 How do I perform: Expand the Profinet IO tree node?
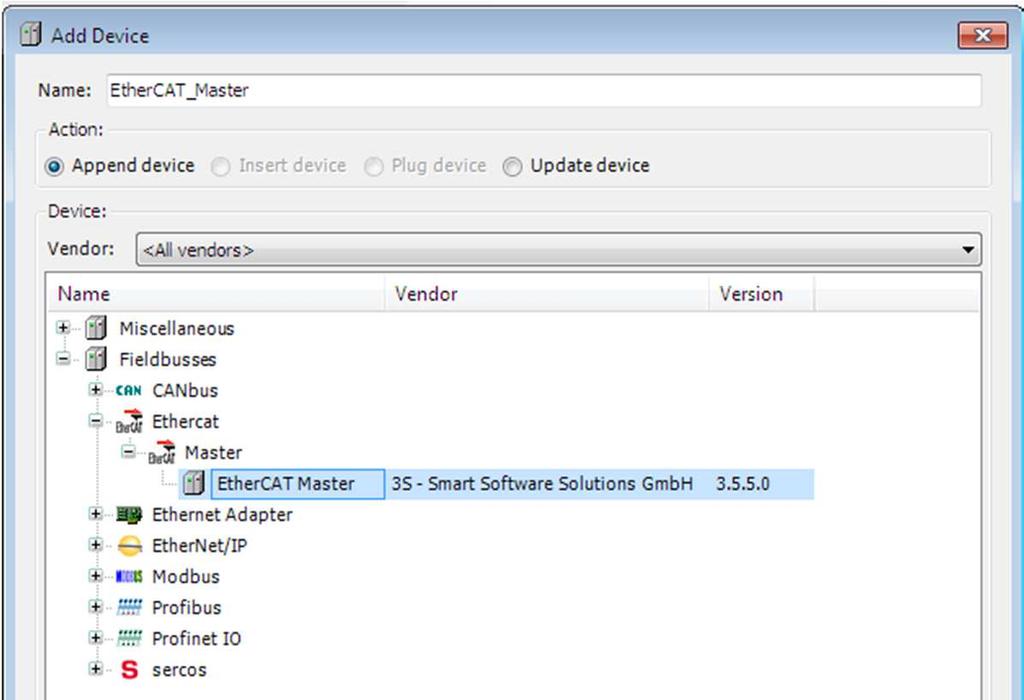click(x=95, y=638)
